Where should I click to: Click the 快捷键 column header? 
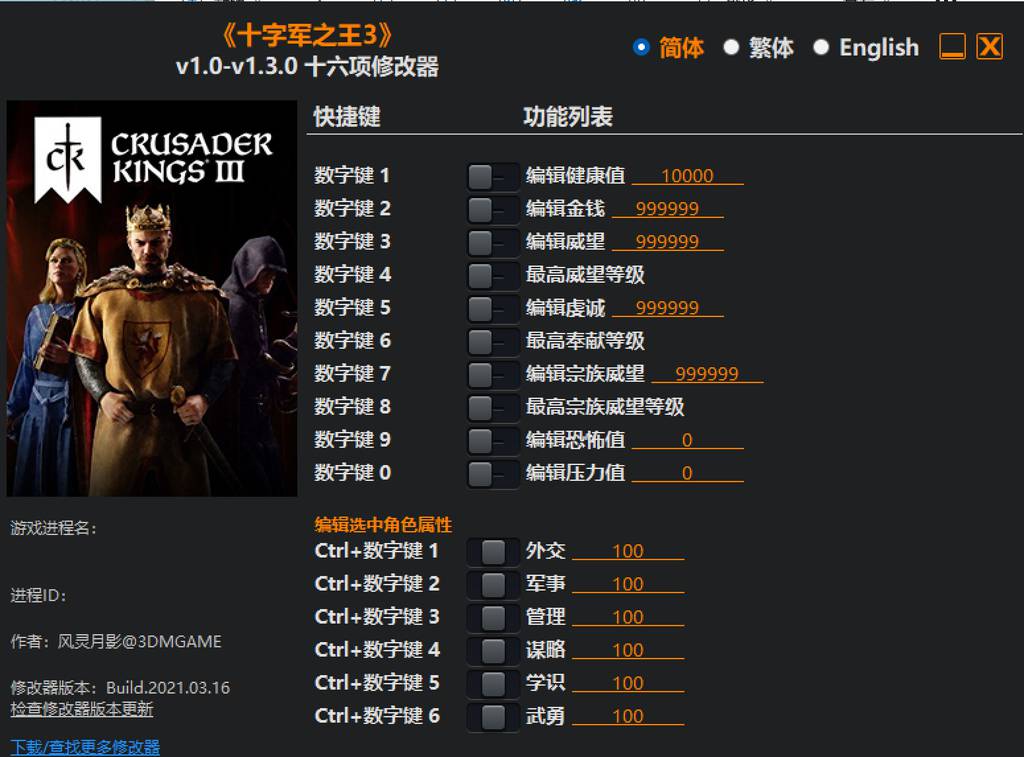point(347,117)
